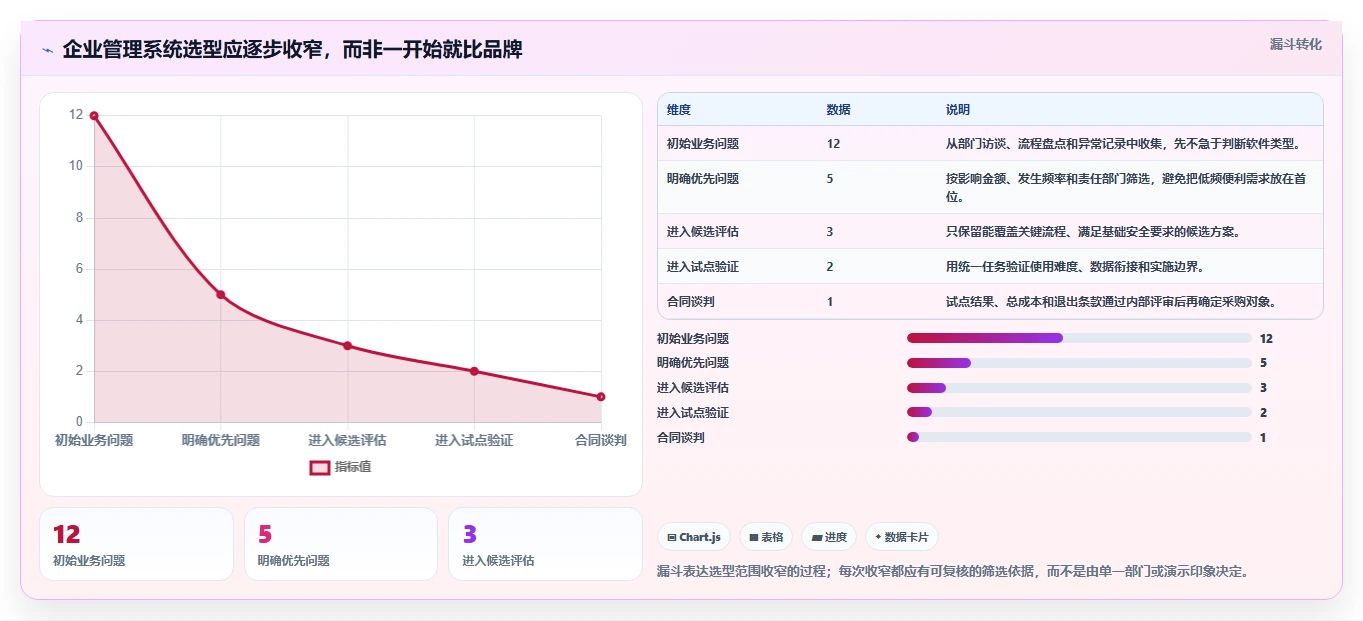The width and height of the screenshot is (1363, 621).
Task: Open the data card showing 3
Action: click(x=545, y=544)
